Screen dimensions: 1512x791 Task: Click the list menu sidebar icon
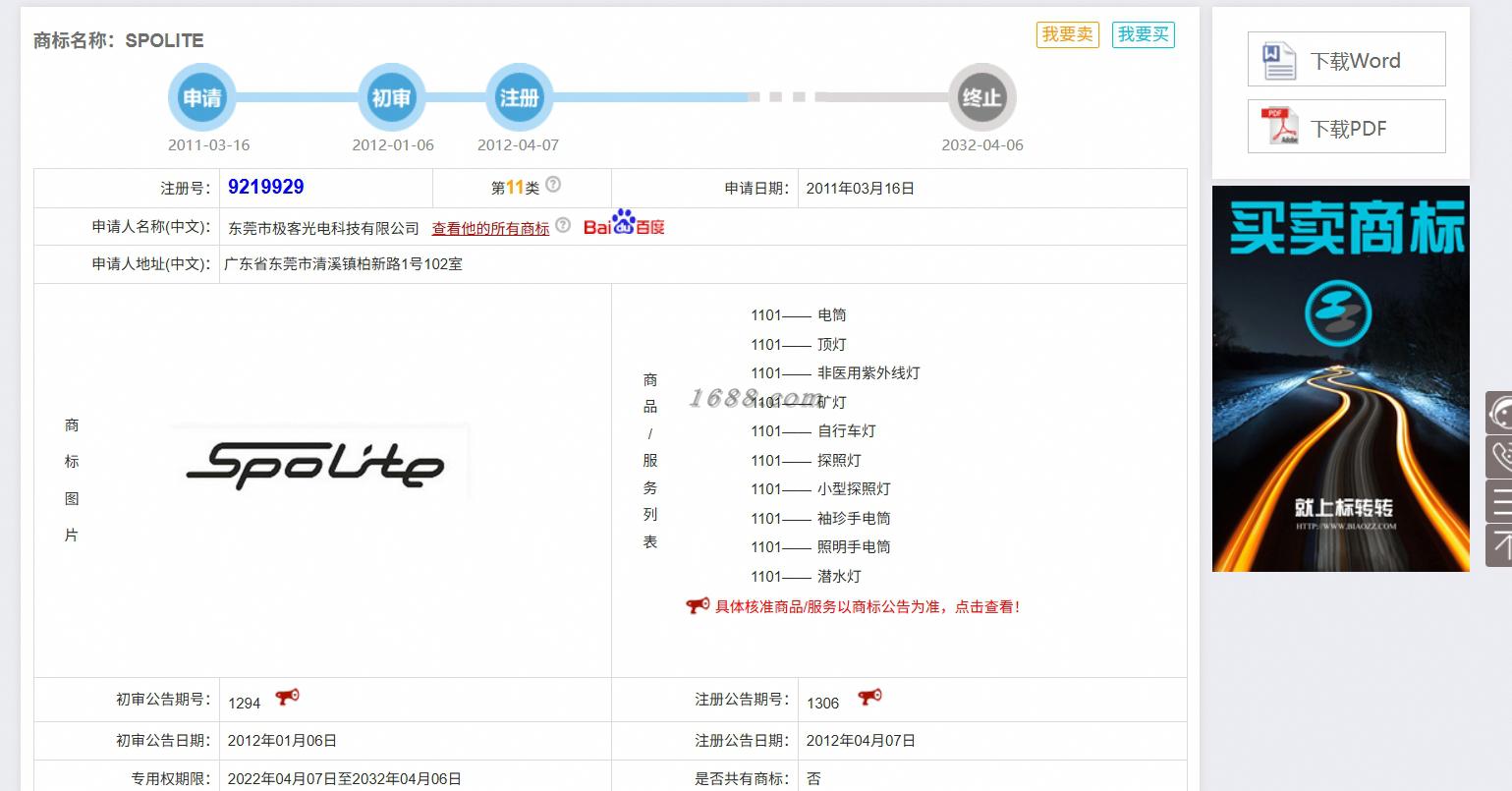[1499, 501]
